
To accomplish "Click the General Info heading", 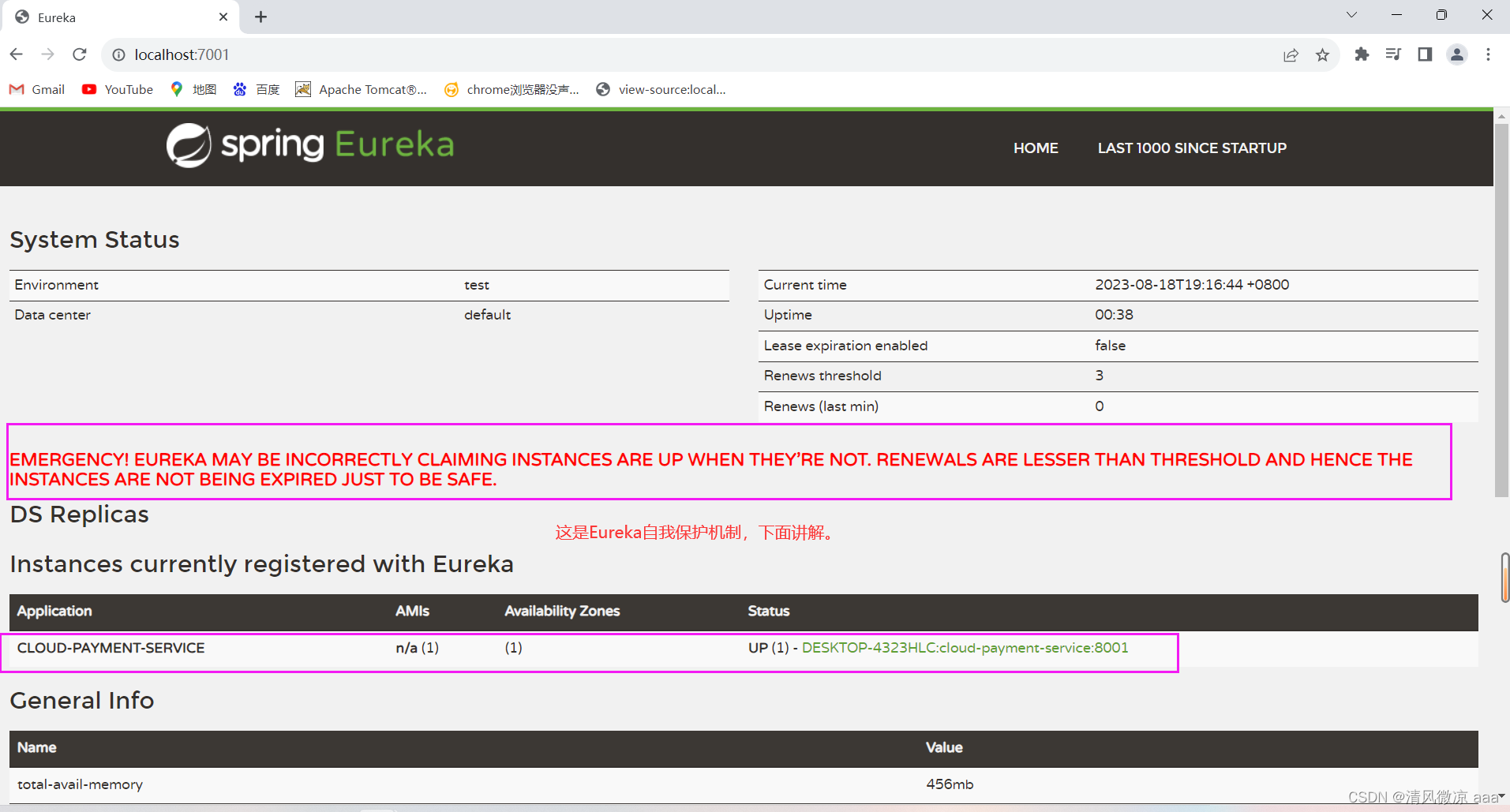I will point(82,701).
